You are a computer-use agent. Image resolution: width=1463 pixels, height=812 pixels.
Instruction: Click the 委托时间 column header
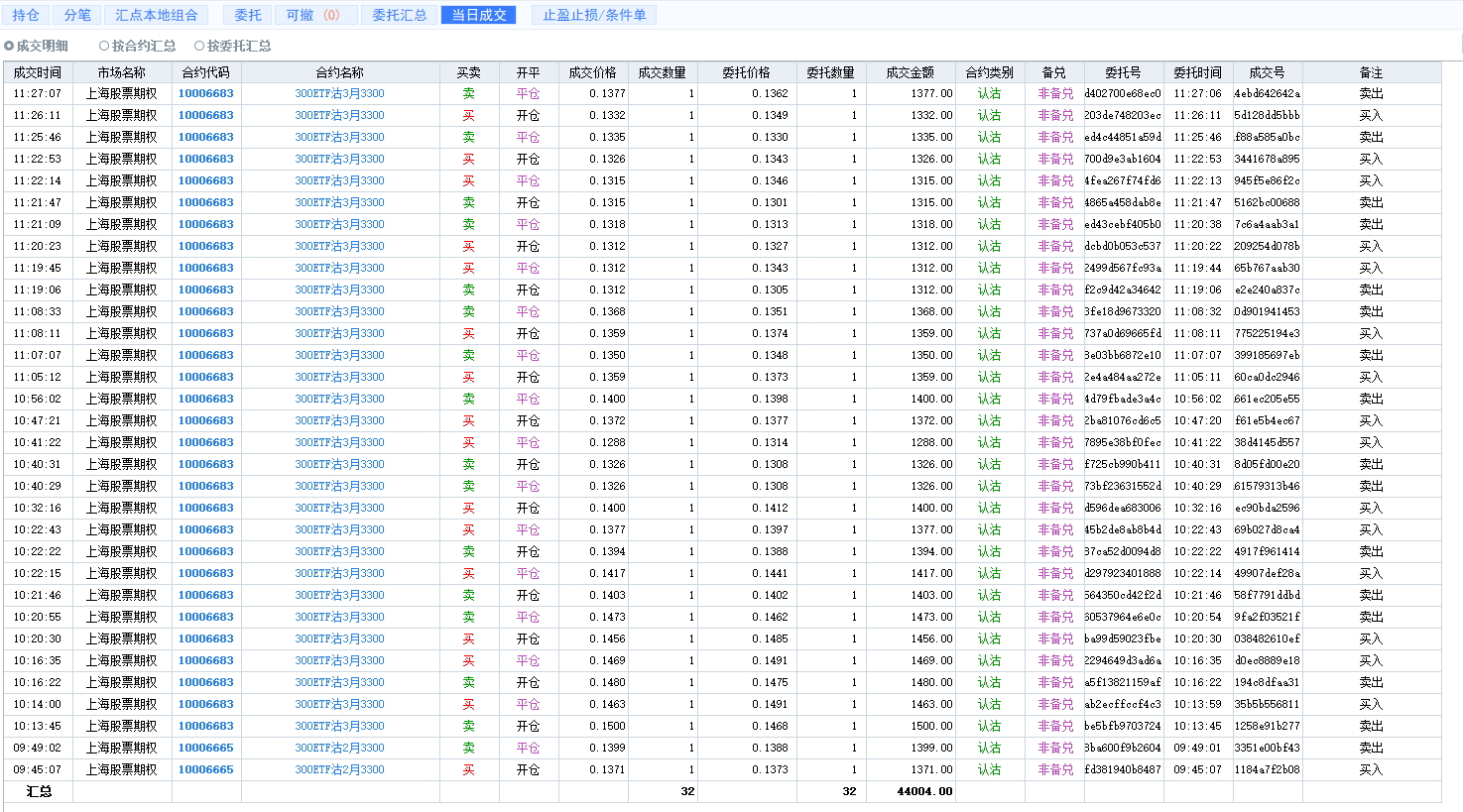(1198, 72)
